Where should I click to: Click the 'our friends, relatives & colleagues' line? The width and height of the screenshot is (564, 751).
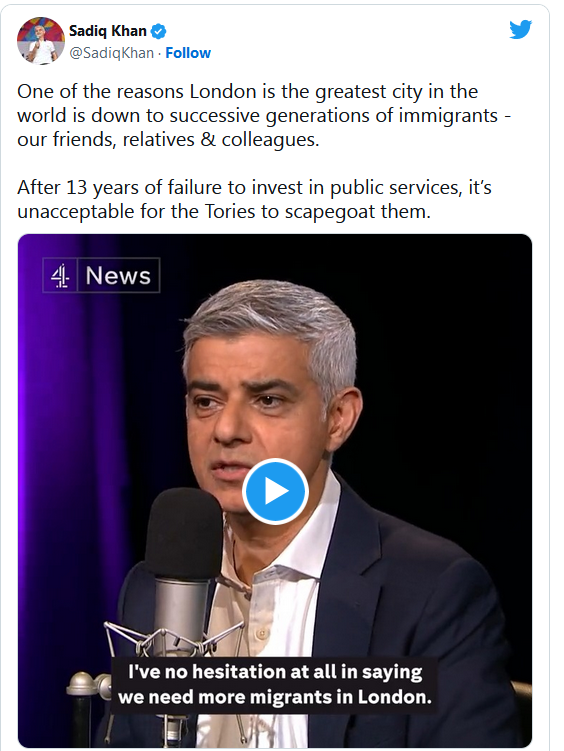click(x=168, y=139)
